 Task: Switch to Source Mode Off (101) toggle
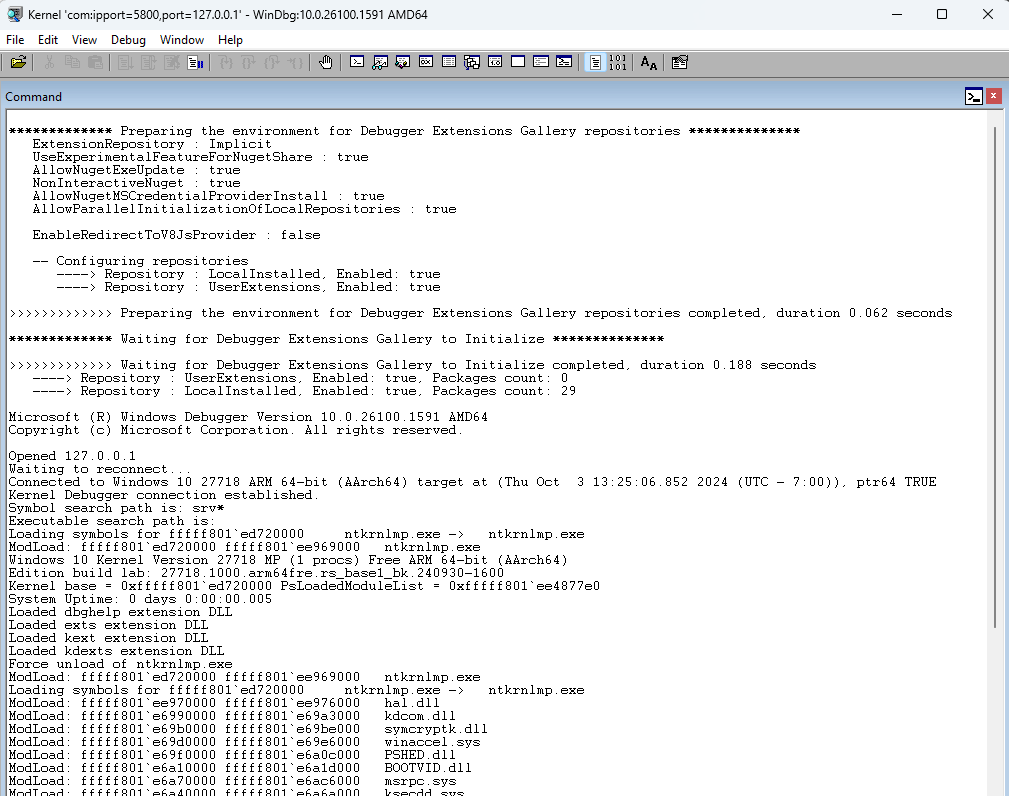tap(618, 62)
